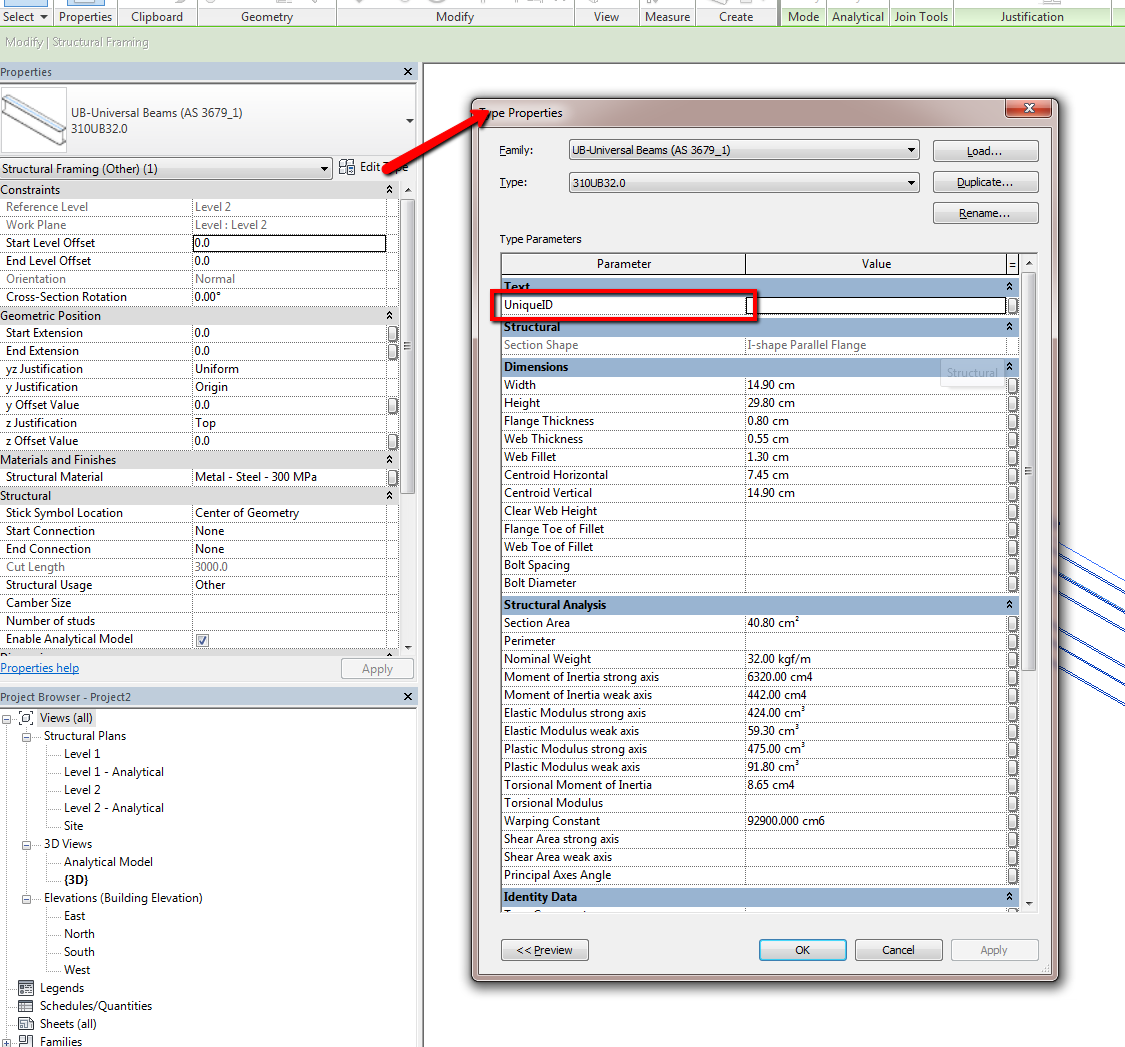Collapse the Materials and Finishes section
Image resolution: width=1125 pixels, height=1047 pixels.
tap(389, 459)
